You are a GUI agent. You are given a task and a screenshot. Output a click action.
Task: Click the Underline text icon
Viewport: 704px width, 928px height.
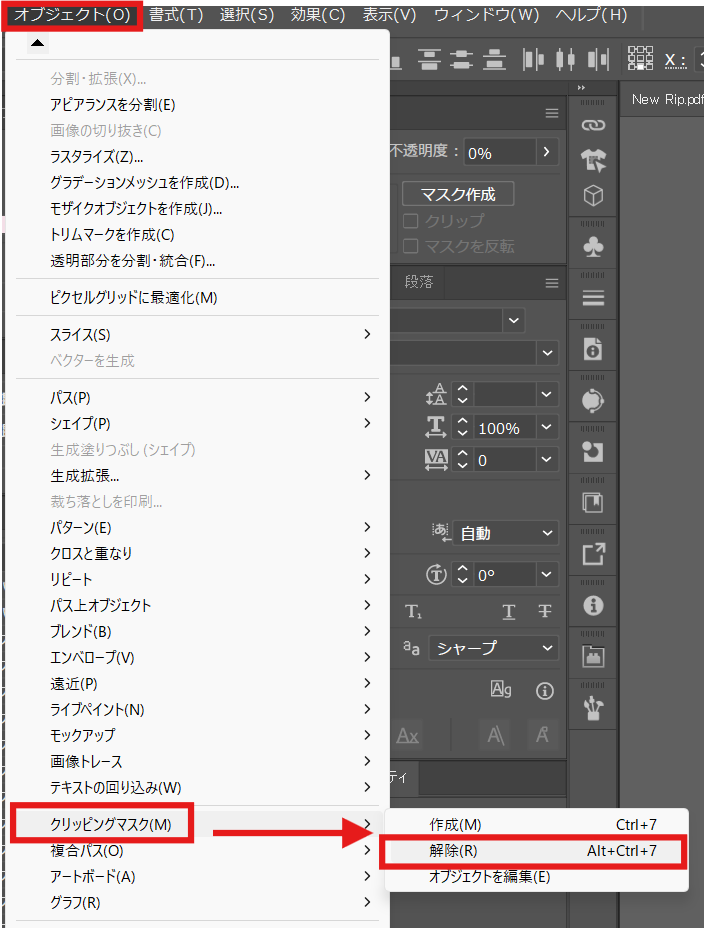[509, 611]
